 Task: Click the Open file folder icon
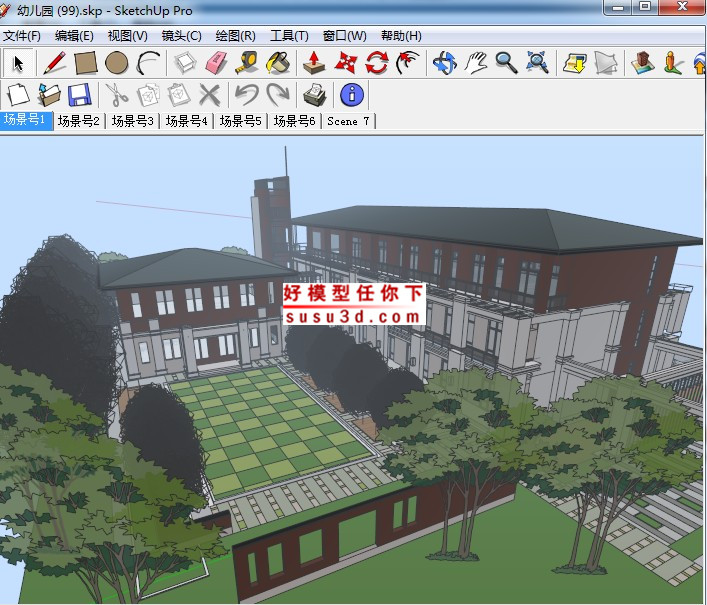49,95
